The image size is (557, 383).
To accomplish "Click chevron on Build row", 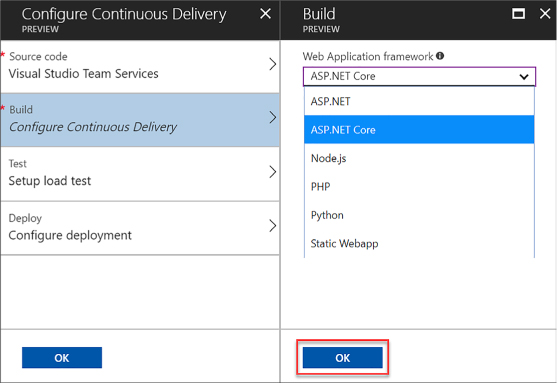I will coord(272,117).
